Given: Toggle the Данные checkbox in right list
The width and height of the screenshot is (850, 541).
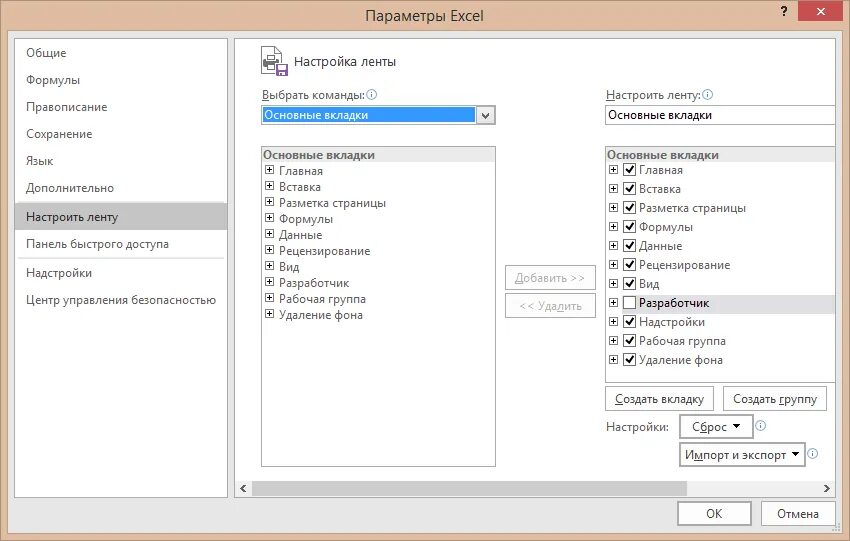Looking at the screenshot, I should coord(629,246).
